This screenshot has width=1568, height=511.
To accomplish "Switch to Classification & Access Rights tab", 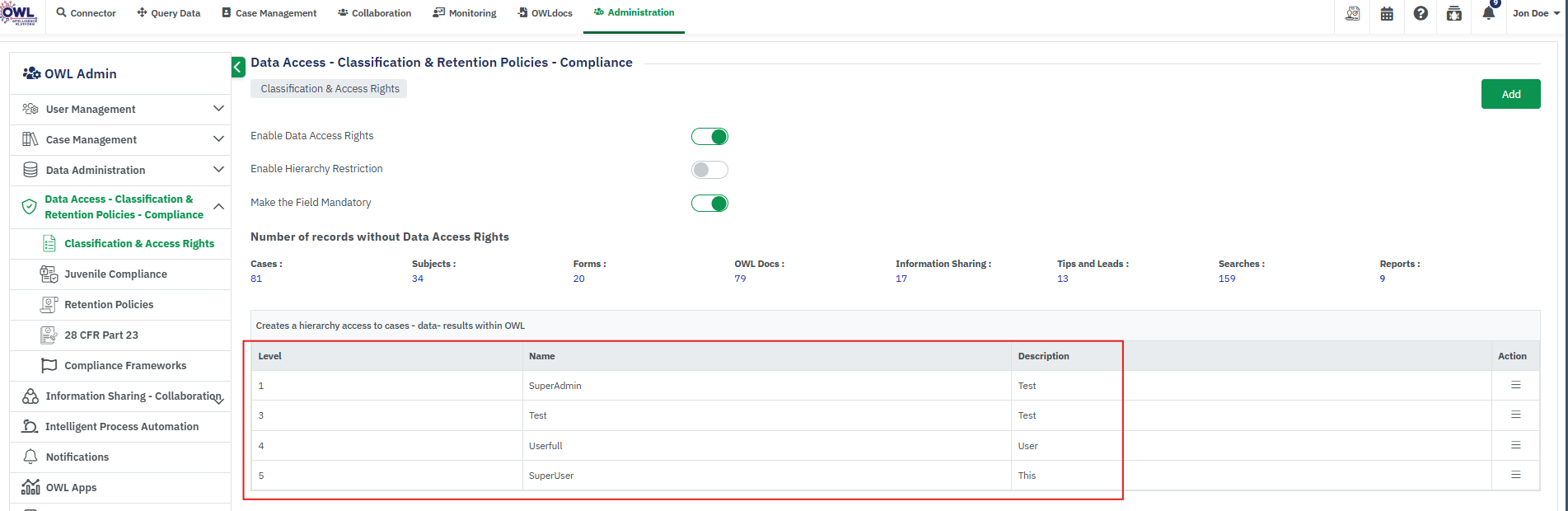I will (x=330, y=89).
